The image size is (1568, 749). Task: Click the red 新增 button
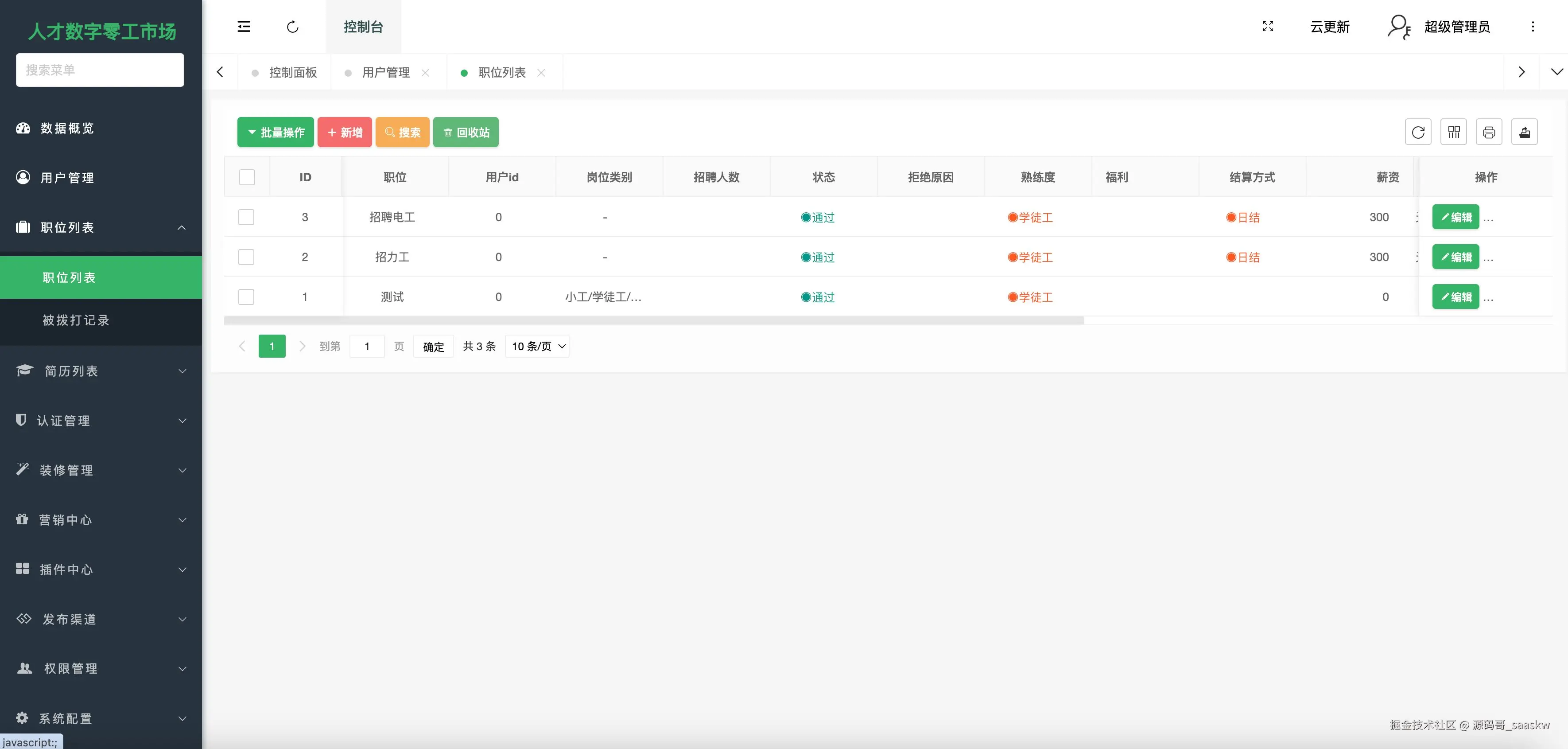tap(345, 132)
